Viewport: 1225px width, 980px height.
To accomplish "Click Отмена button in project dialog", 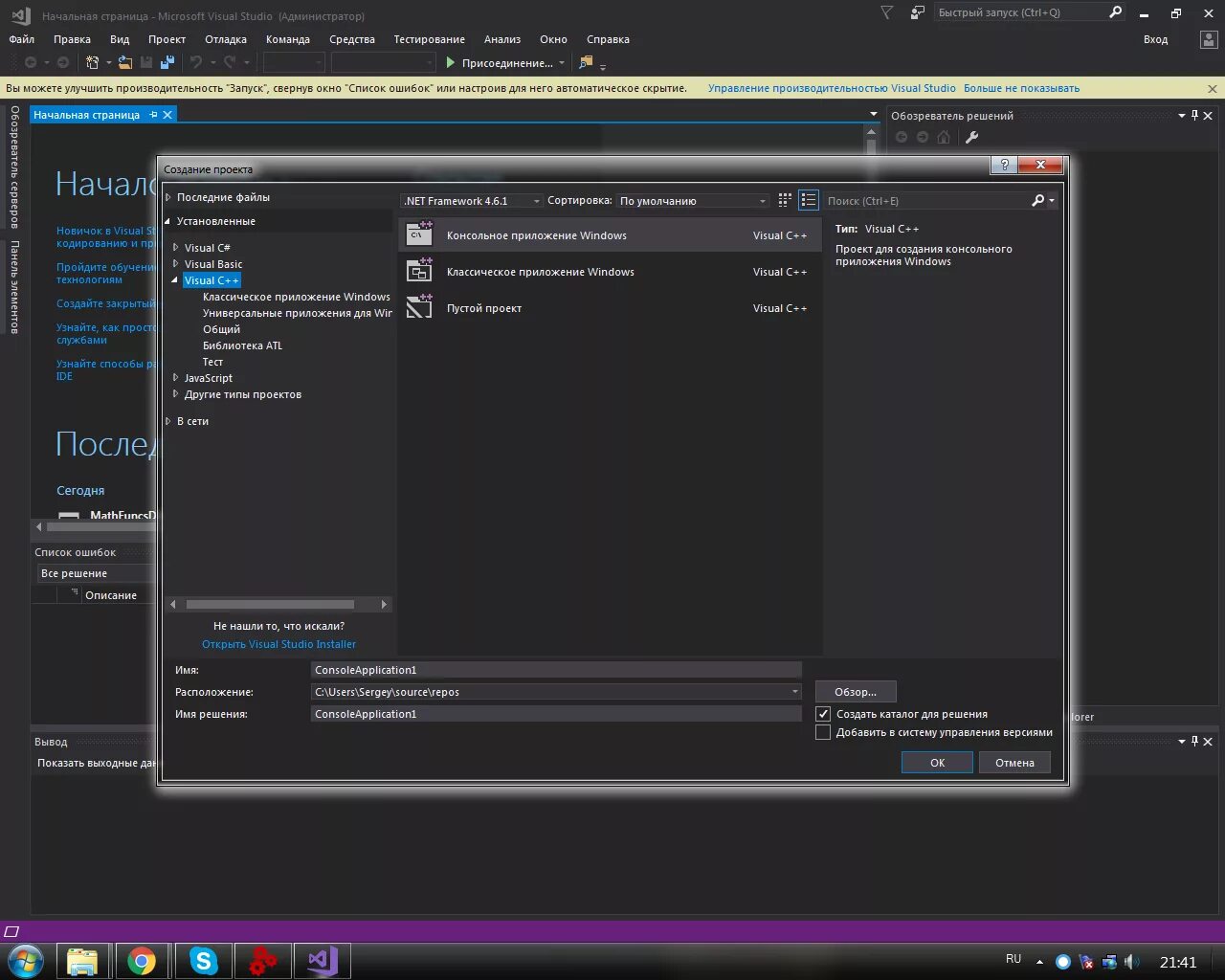I will tap(1014, 763).
